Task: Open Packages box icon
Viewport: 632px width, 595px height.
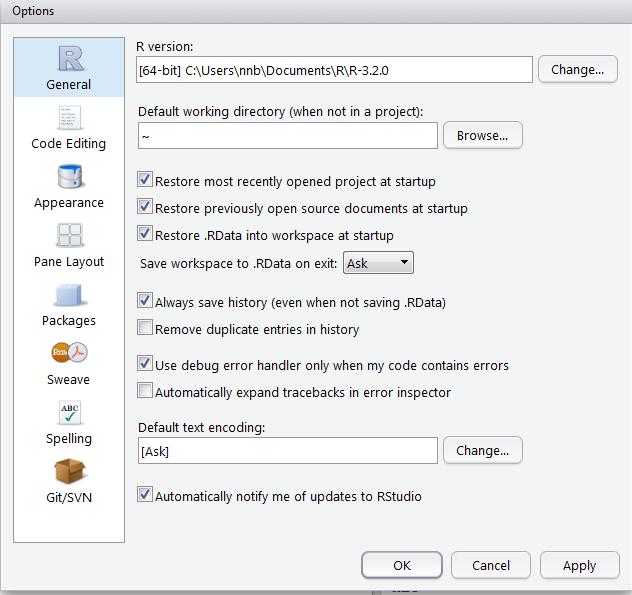Action: (x=68, y=295)
